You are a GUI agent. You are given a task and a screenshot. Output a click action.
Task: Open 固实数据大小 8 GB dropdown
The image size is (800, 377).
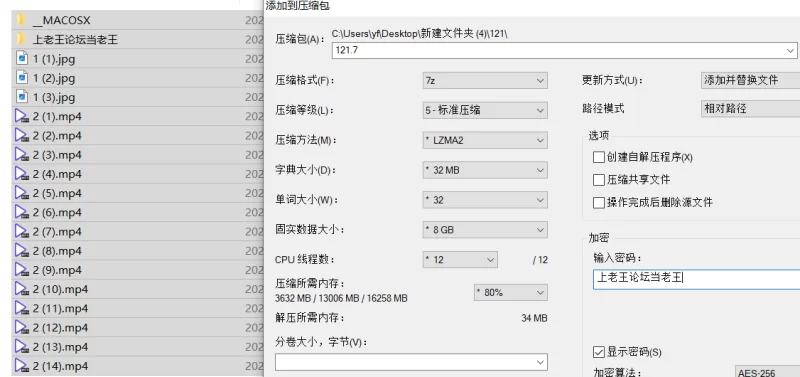click(485, 230)
